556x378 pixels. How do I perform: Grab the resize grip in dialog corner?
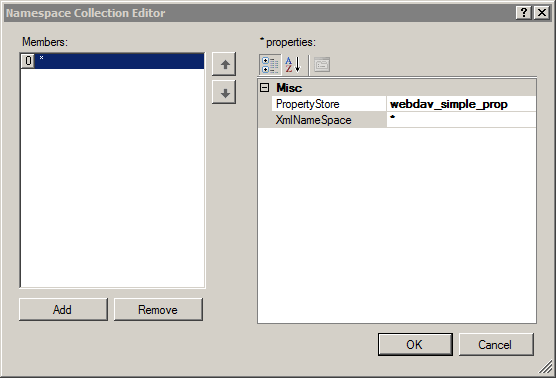pos(546,367)
